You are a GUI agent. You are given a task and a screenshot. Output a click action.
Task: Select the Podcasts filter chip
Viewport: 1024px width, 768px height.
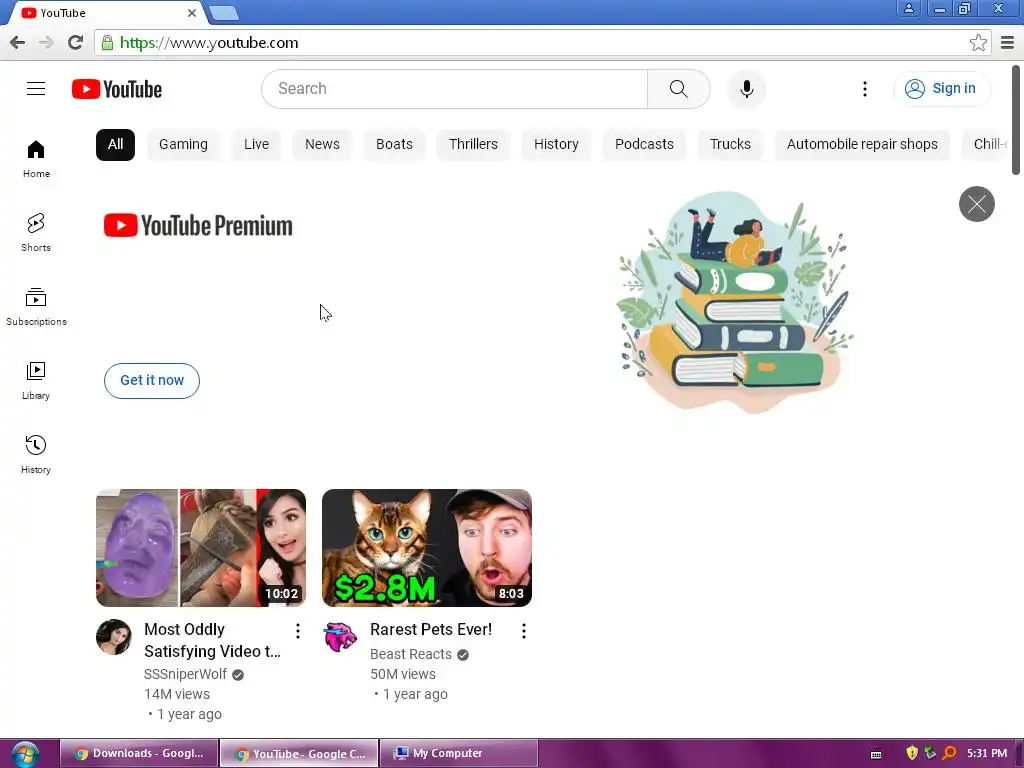click(x=645, y=144)
